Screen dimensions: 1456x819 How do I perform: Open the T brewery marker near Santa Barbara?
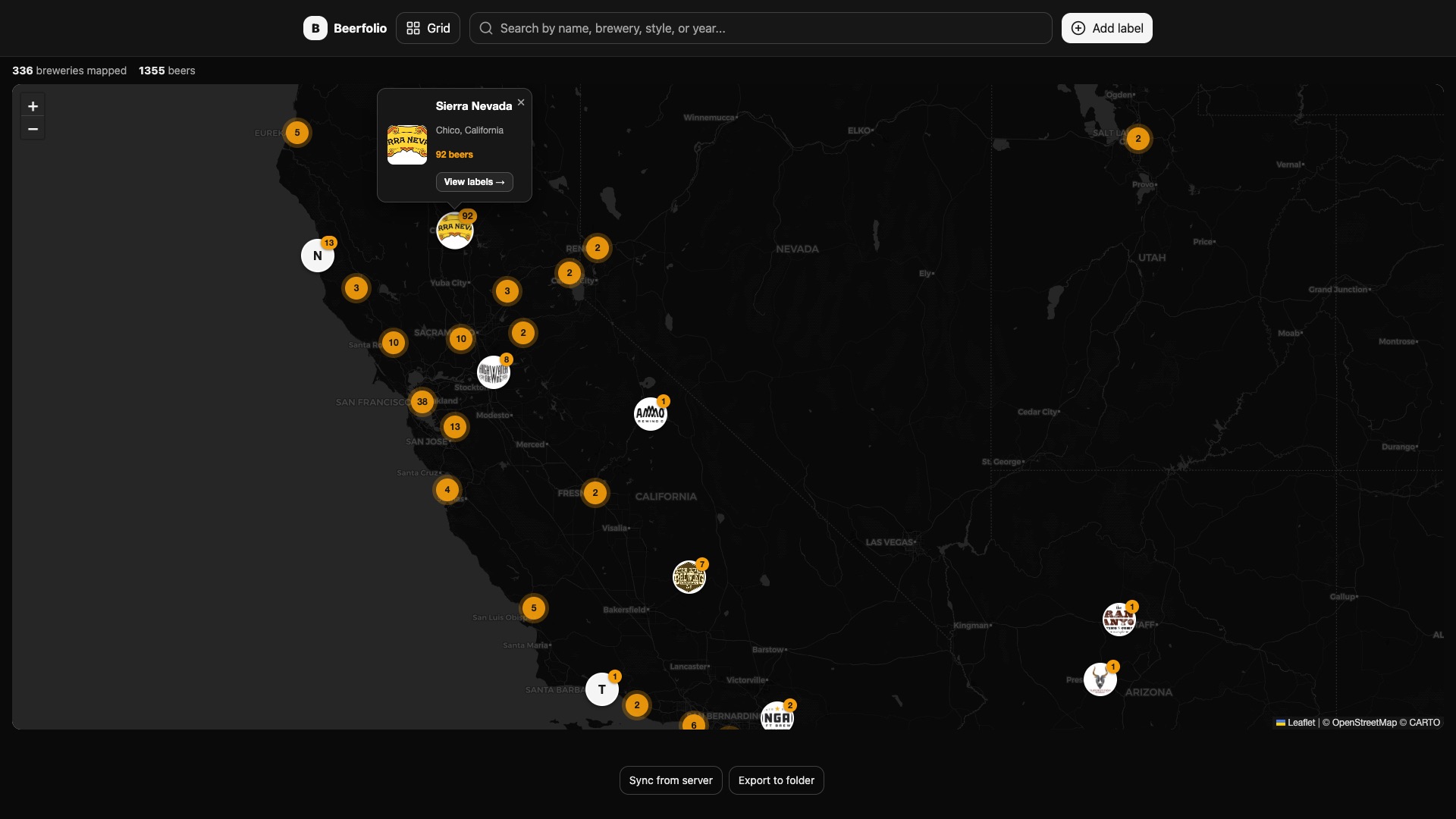(x=602, y=689)
